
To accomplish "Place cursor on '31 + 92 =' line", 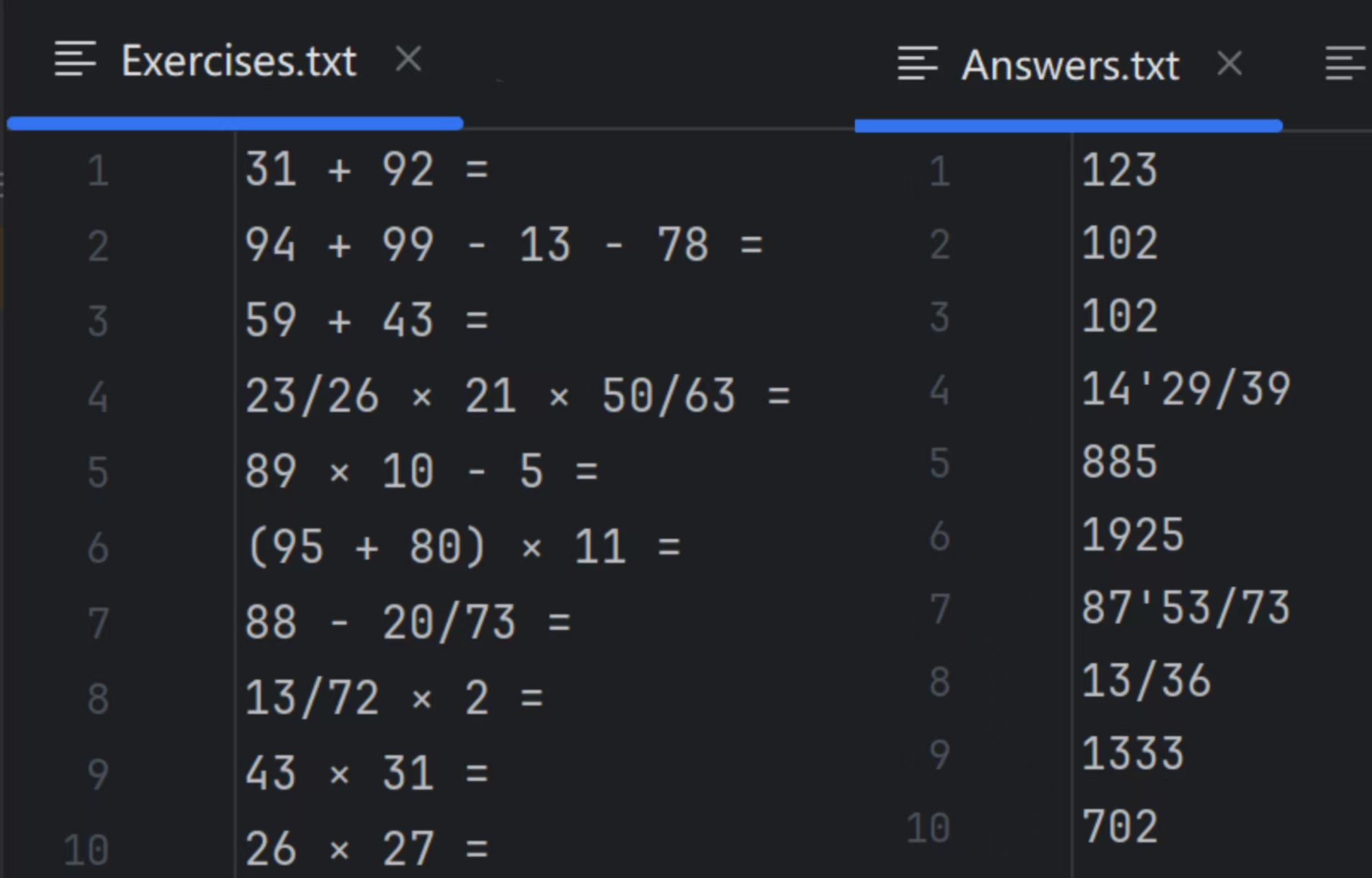I will [x=366, y=170].
